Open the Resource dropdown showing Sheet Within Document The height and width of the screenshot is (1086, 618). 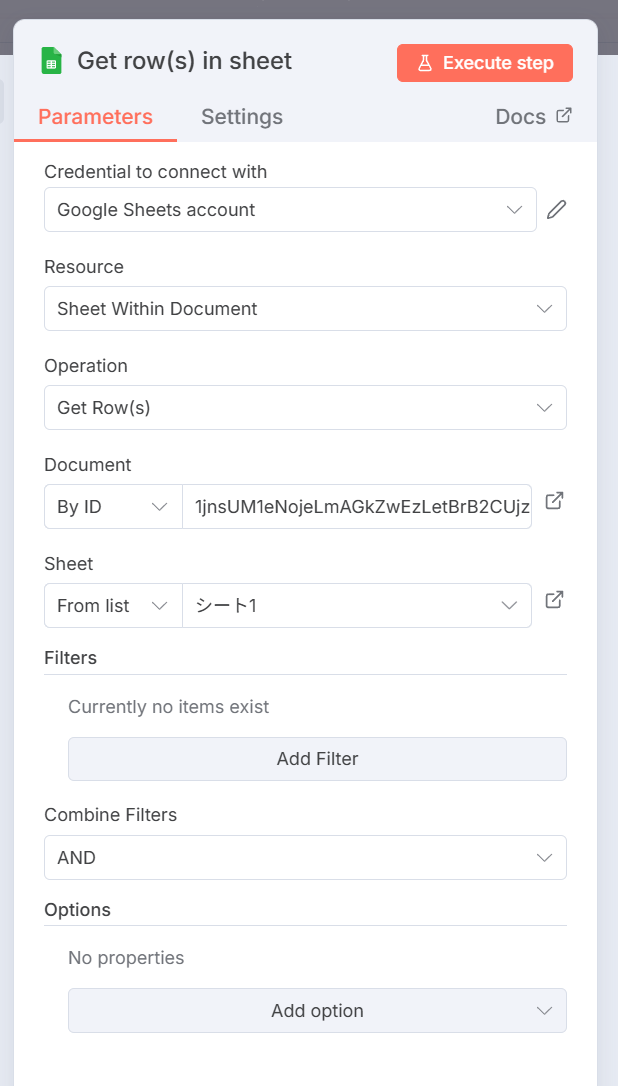[x=305, y=309]
